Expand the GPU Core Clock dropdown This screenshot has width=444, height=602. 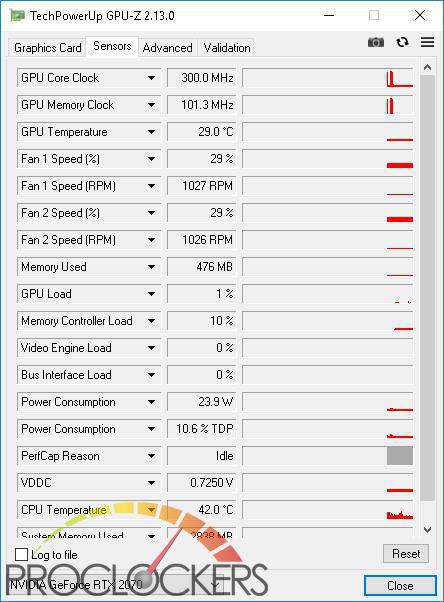coord(151,78)
